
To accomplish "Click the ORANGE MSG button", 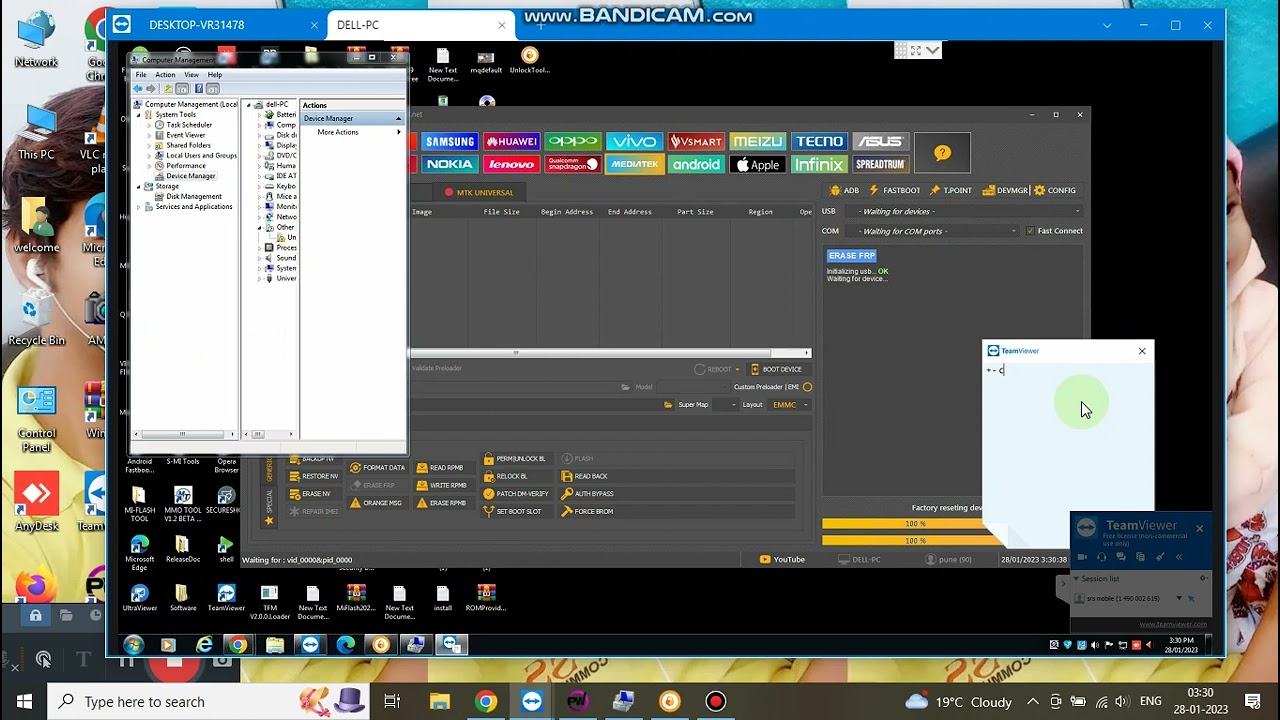I will 376,503.
